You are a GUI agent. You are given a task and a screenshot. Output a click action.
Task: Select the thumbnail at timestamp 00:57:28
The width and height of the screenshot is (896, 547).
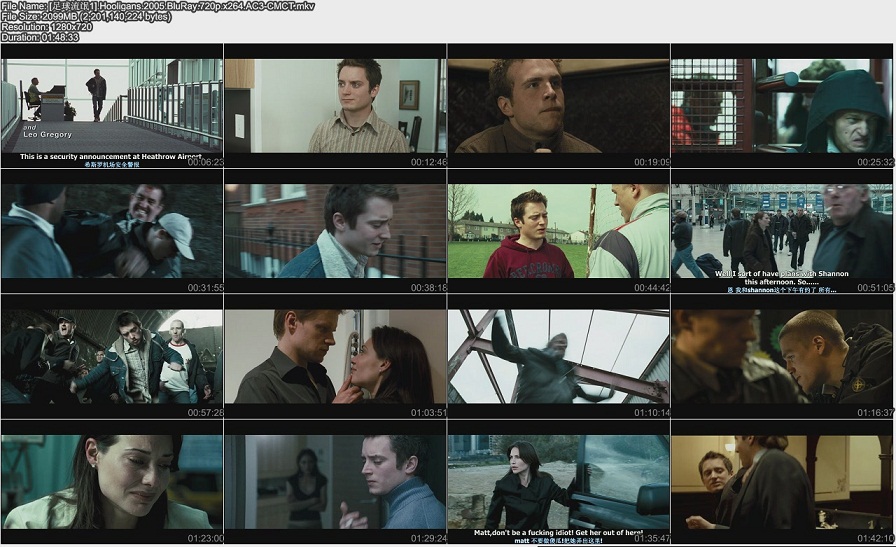pyautogui.click(x=112, y=356)
